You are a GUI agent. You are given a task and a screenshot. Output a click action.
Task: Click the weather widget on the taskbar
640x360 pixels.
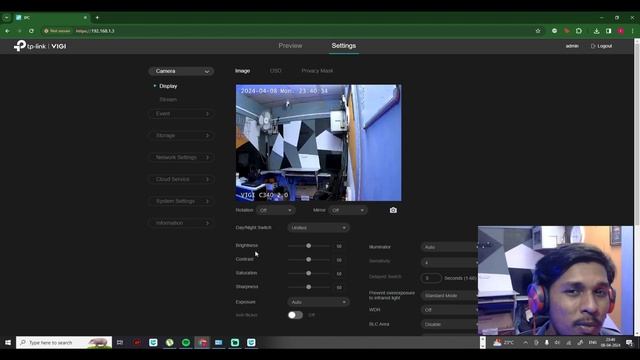[x=504, y=342]
